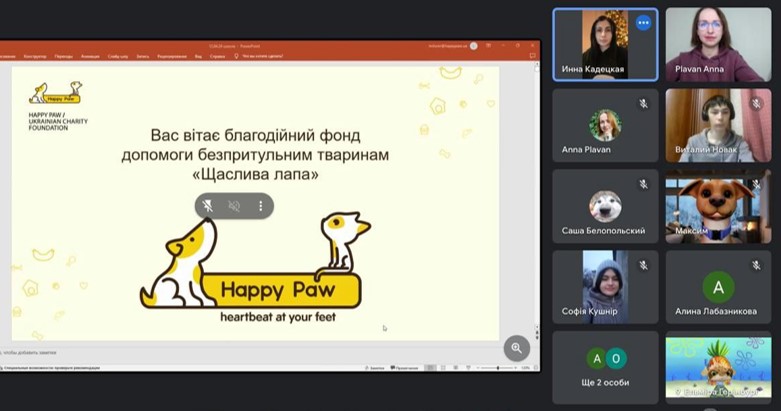Select Anna Plavan avatar tile
This screenshot has width=781, height=411.
pyautogui.click(x=605, y=126)
